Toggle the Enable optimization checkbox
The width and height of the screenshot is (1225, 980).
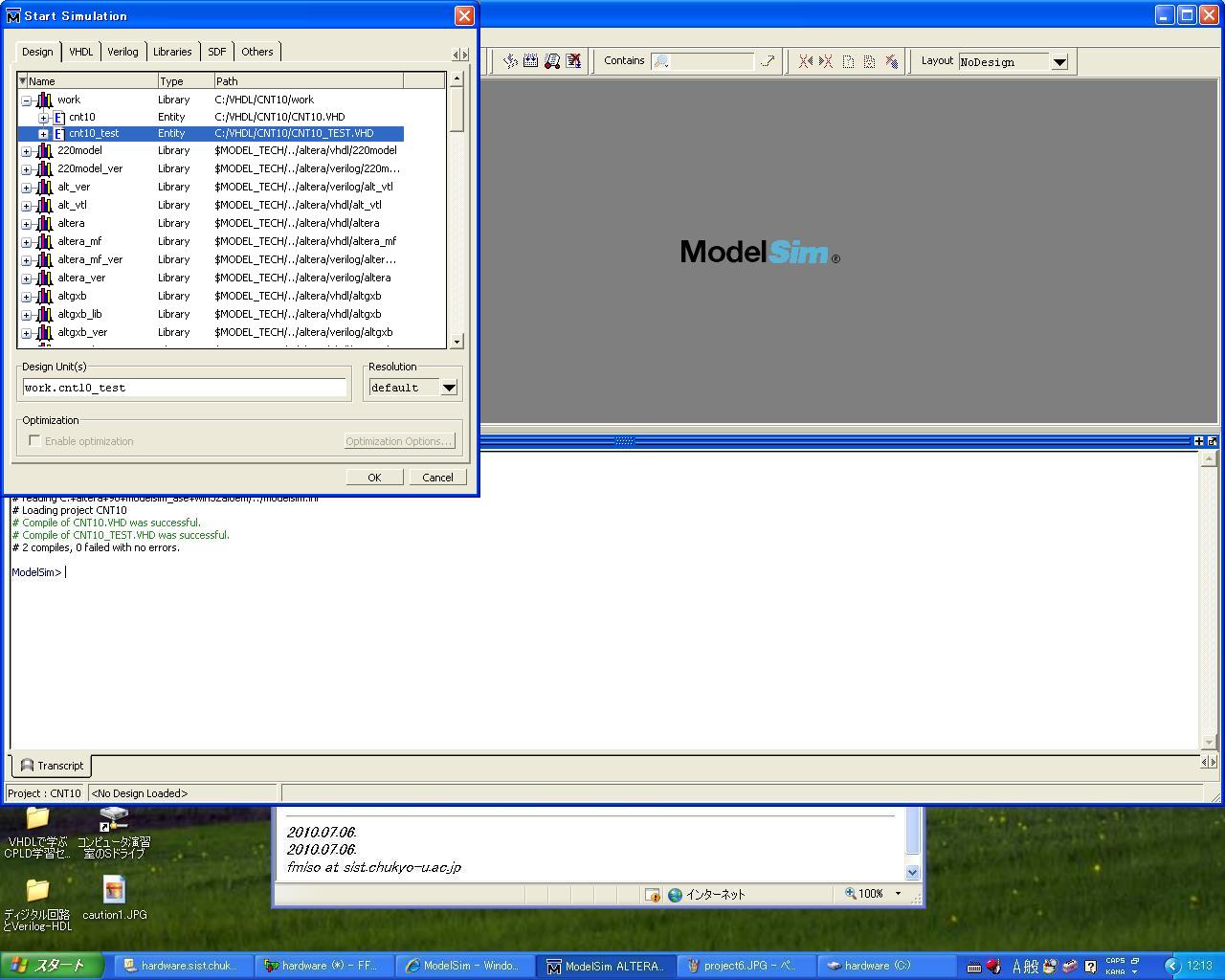(34, 441)
